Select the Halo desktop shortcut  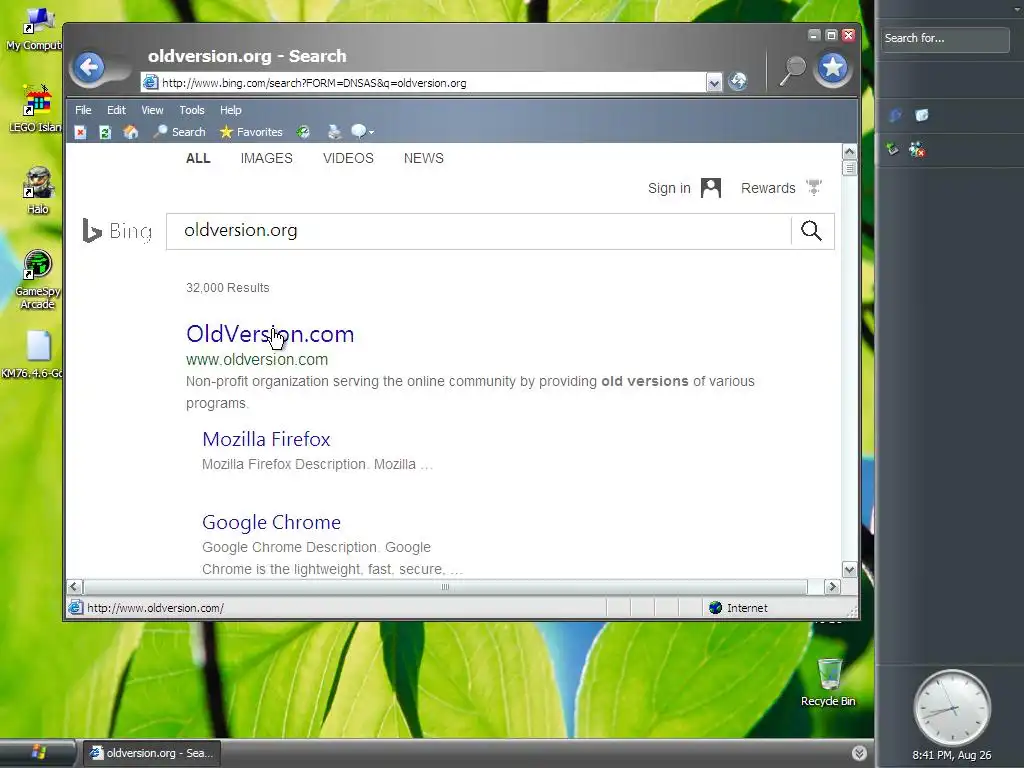click(x=38, y=190)
